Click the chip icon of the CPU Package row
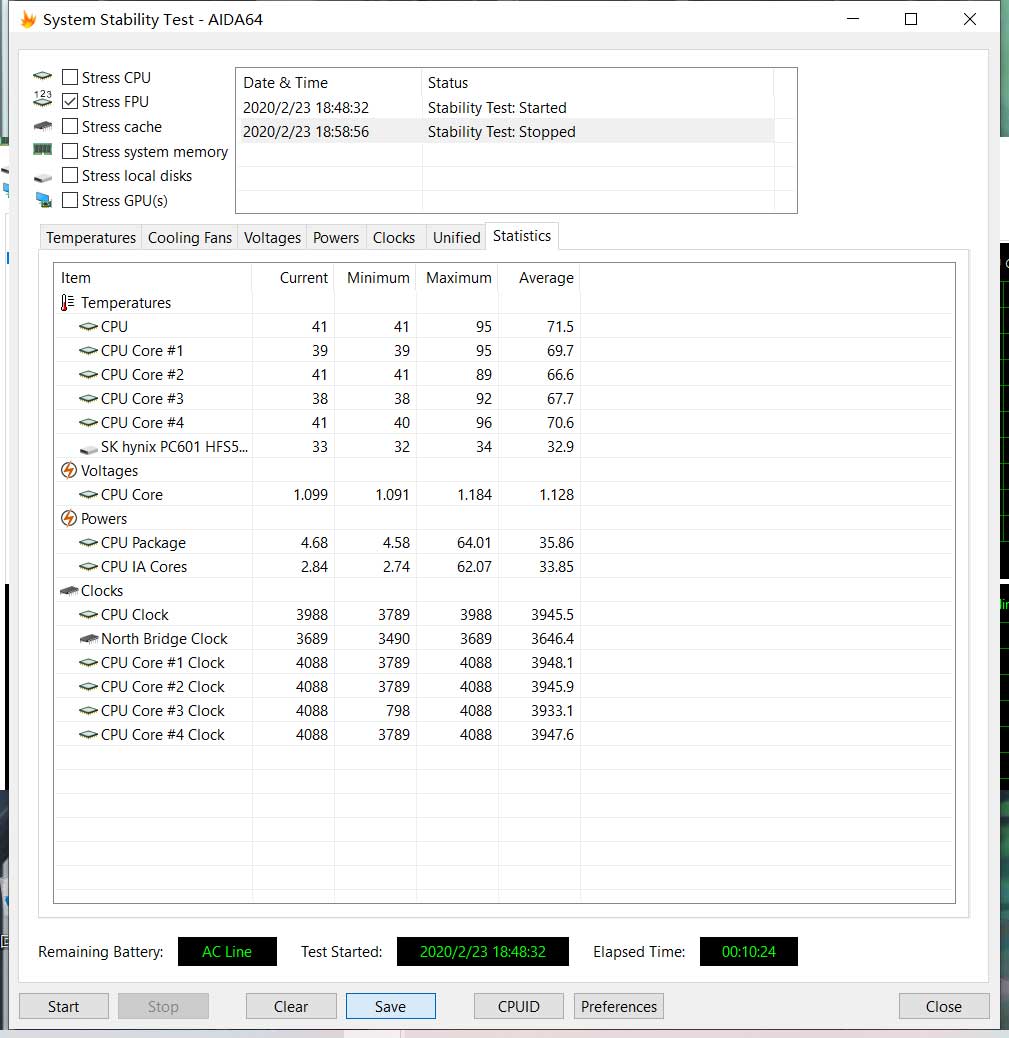 tap(88, 543)
